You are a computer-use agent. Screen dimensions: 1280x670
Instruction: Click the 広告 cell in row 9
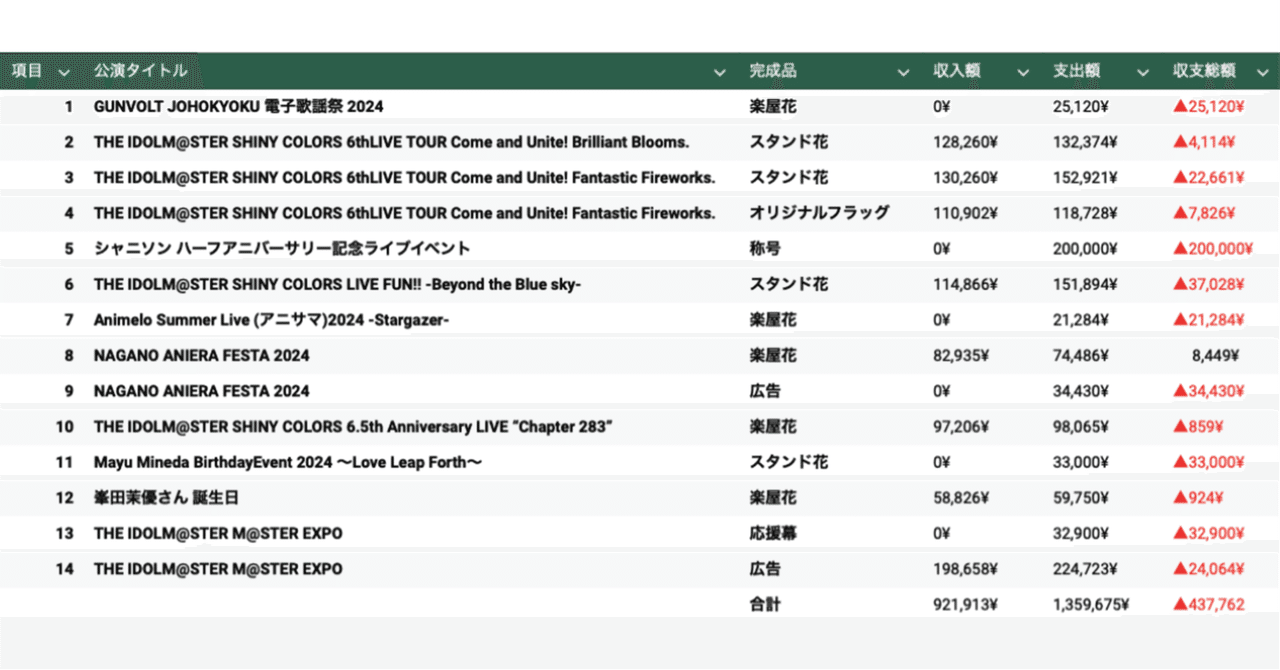pyautogui.click(x=766, y=391)
